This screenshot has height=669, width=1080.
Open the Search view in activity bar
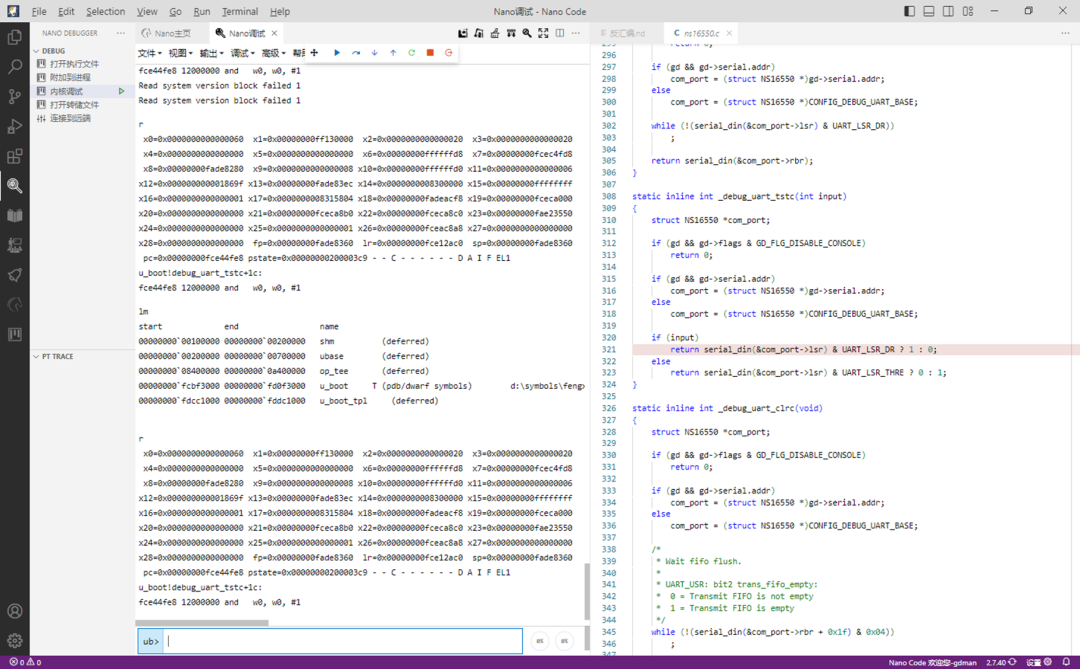tap(15, 67)
